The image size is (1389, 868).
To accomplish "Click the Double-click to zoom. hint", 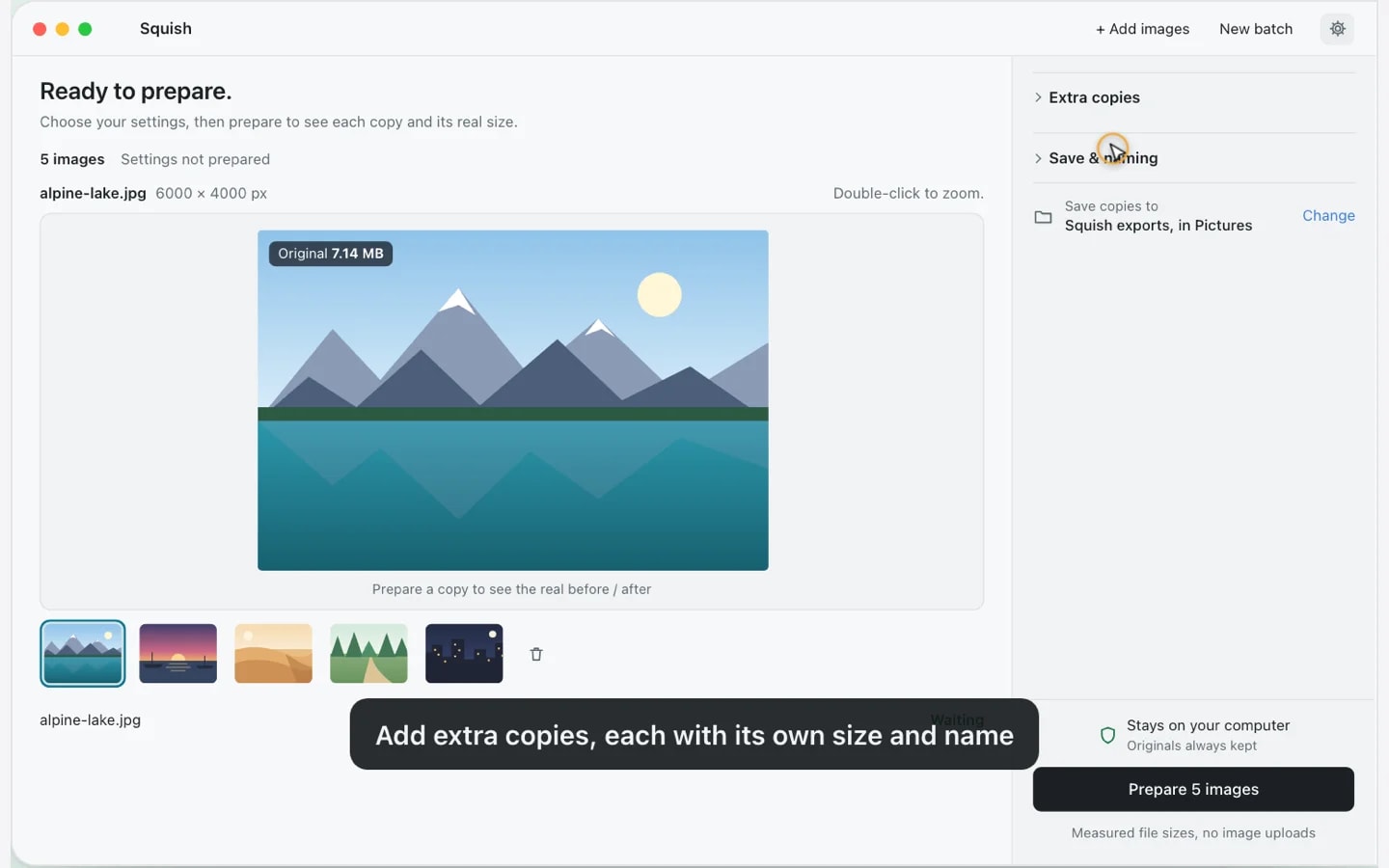I will 909,193.
